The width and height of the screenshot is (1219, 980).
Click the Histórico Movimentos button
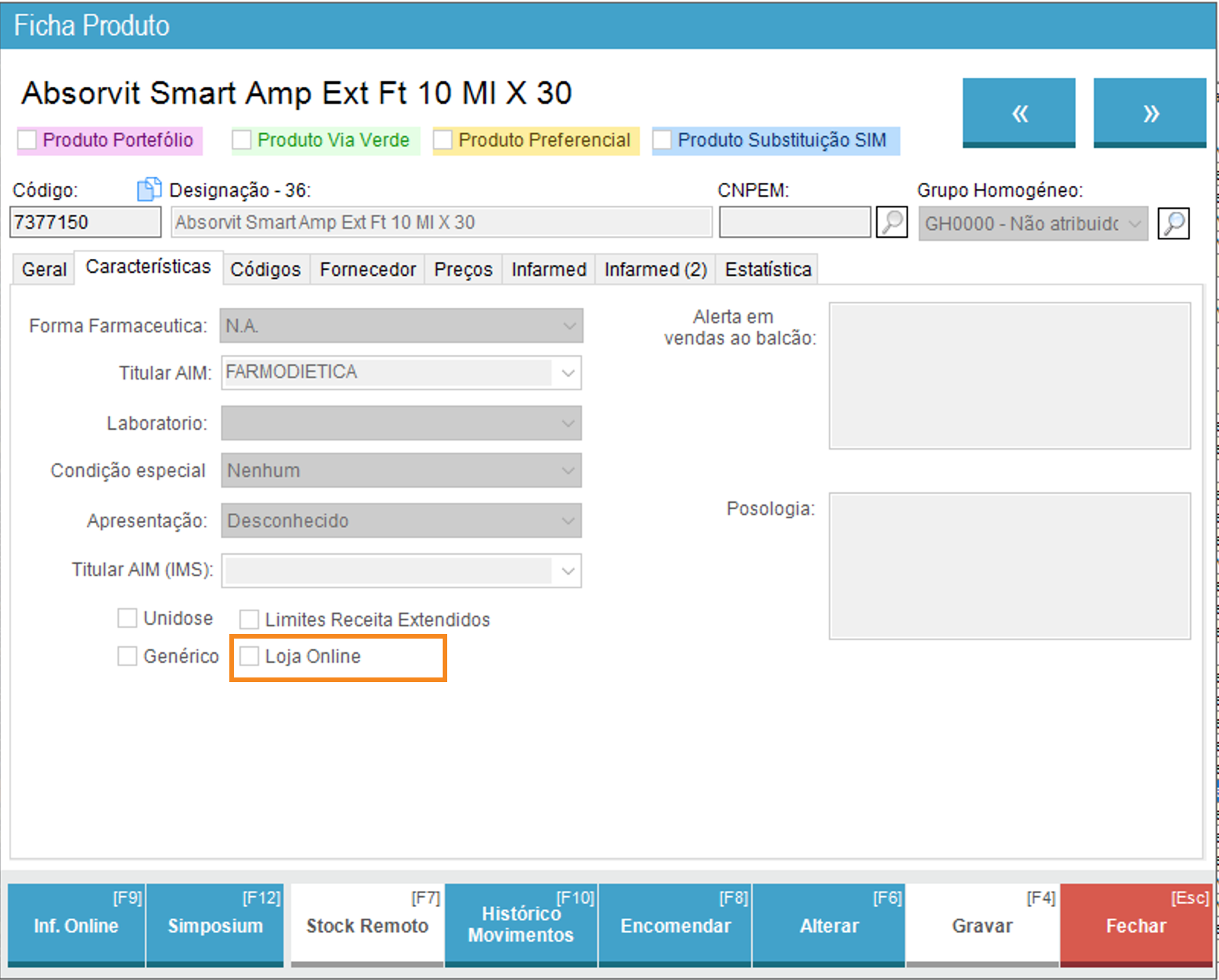click(x=521, y=925)
